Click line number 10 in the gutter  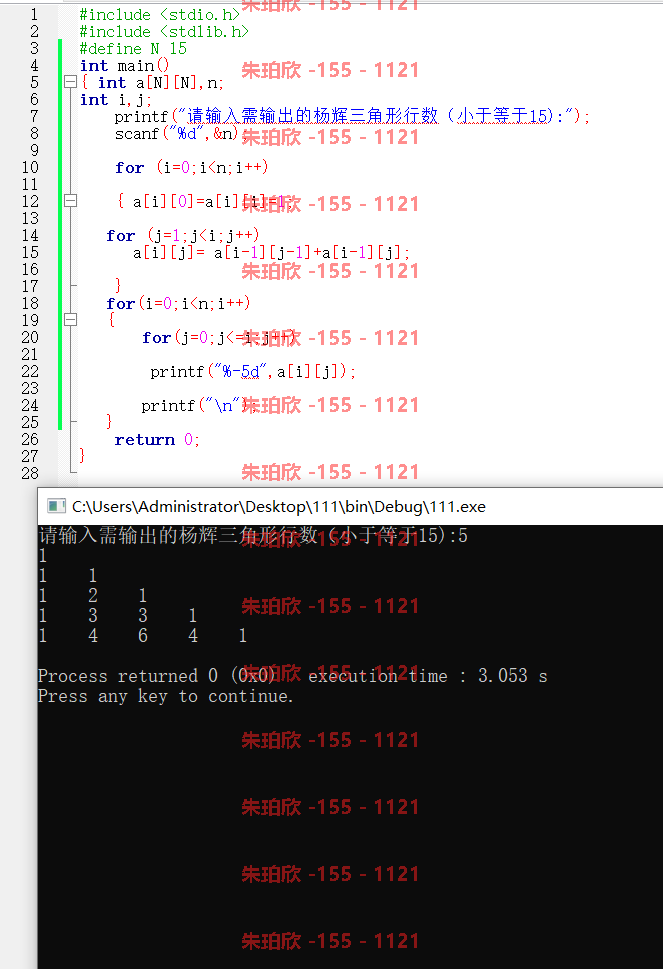[30, 167]
